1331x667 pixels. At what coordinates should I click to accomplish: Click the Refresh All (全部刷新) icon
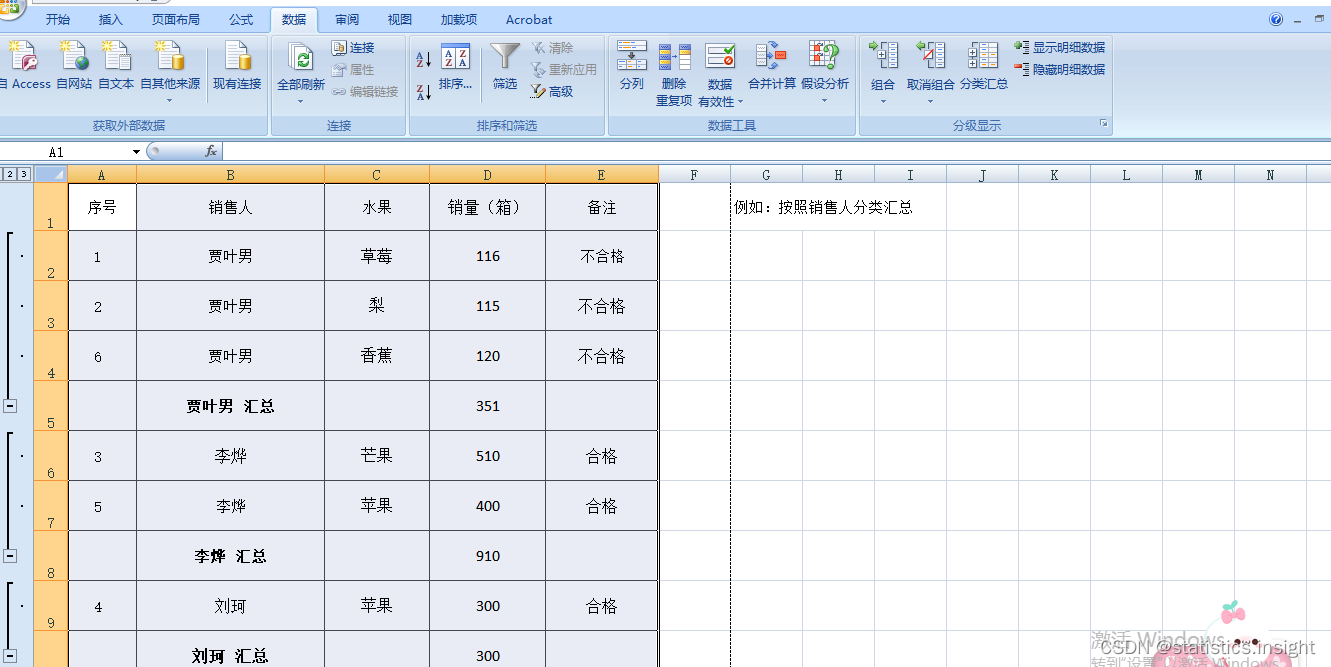coord(300,58)
